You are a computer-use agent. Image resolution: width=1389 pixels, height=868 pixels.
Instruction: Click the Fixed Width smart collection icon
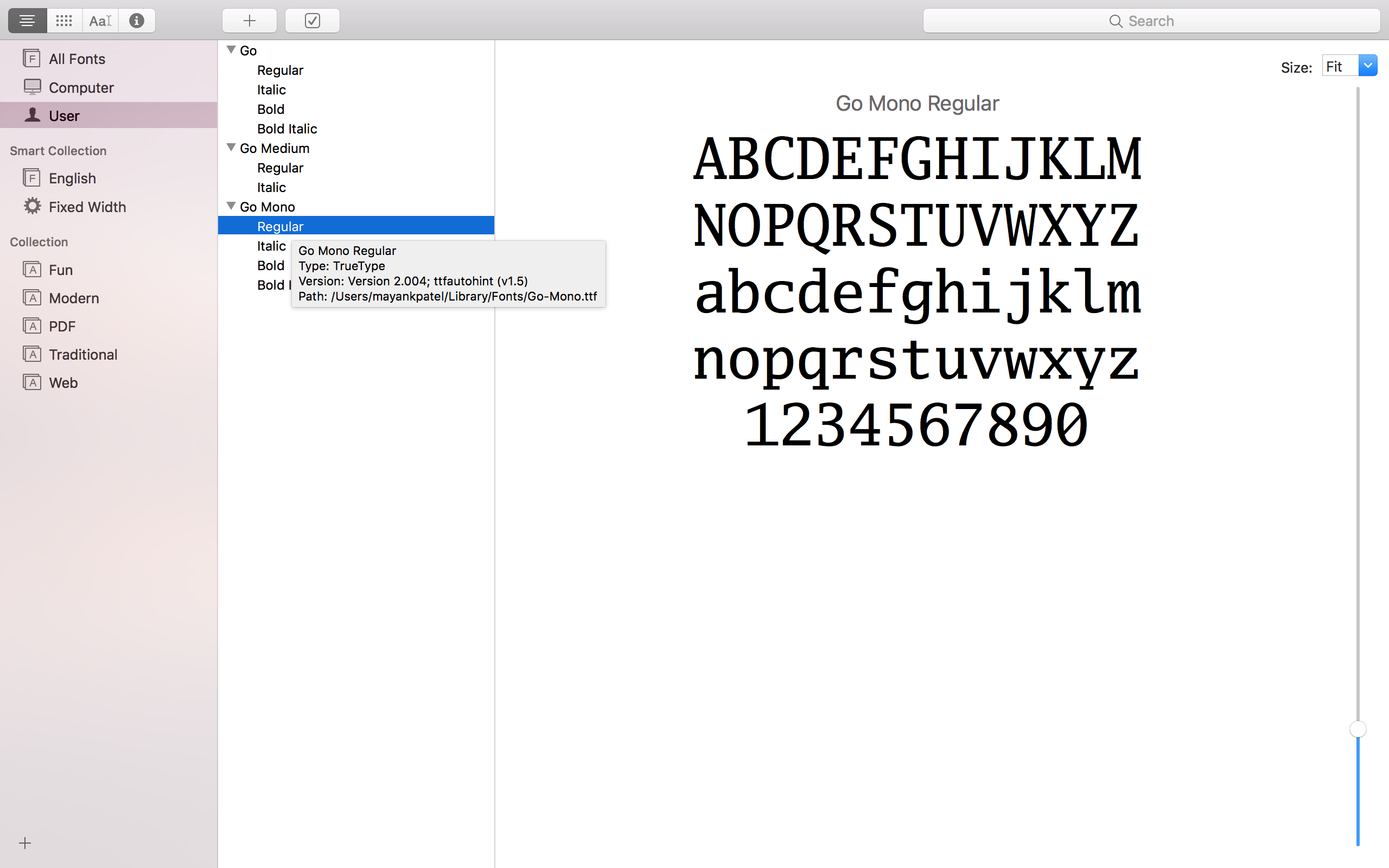click(32, 206)
